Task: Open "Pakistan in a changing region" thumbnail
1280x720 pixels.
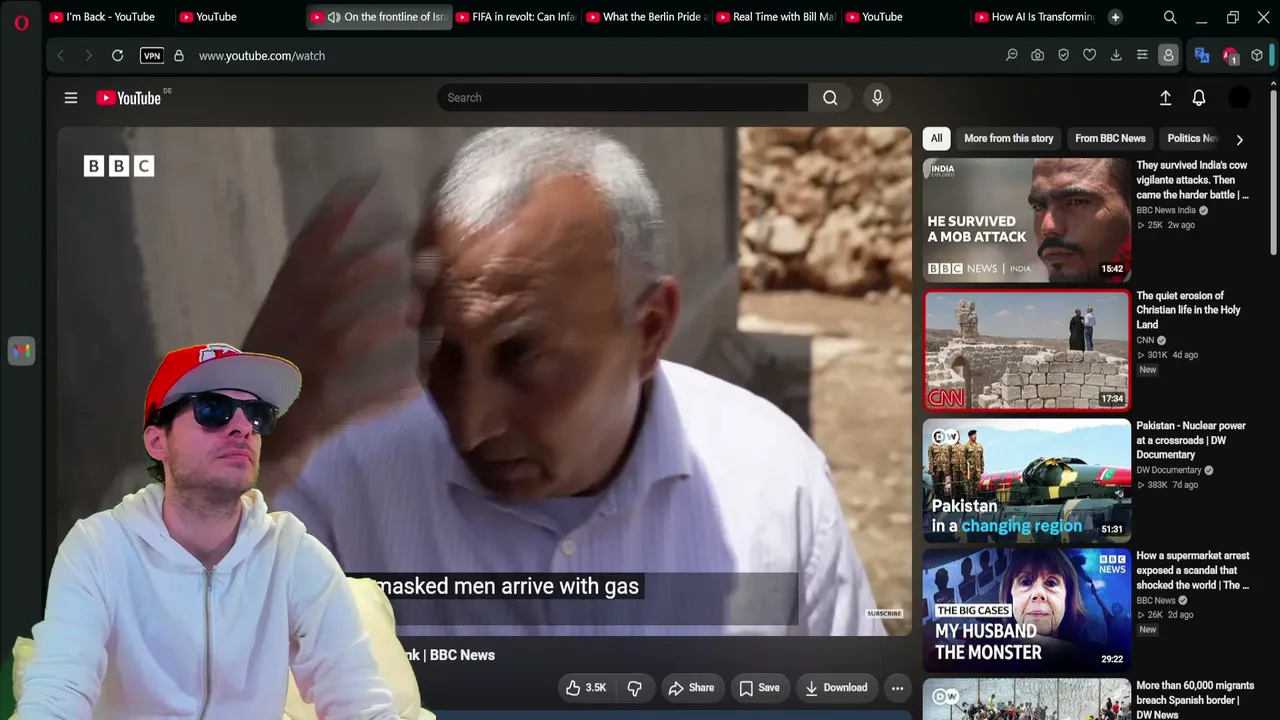Action: pyautogui.click(x=1027, y=480)
